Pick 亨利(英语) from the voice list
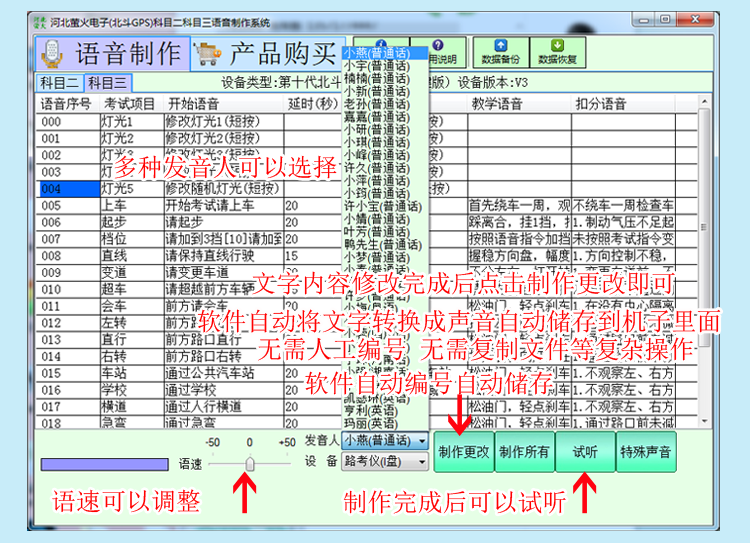 [x=372, y=409]
